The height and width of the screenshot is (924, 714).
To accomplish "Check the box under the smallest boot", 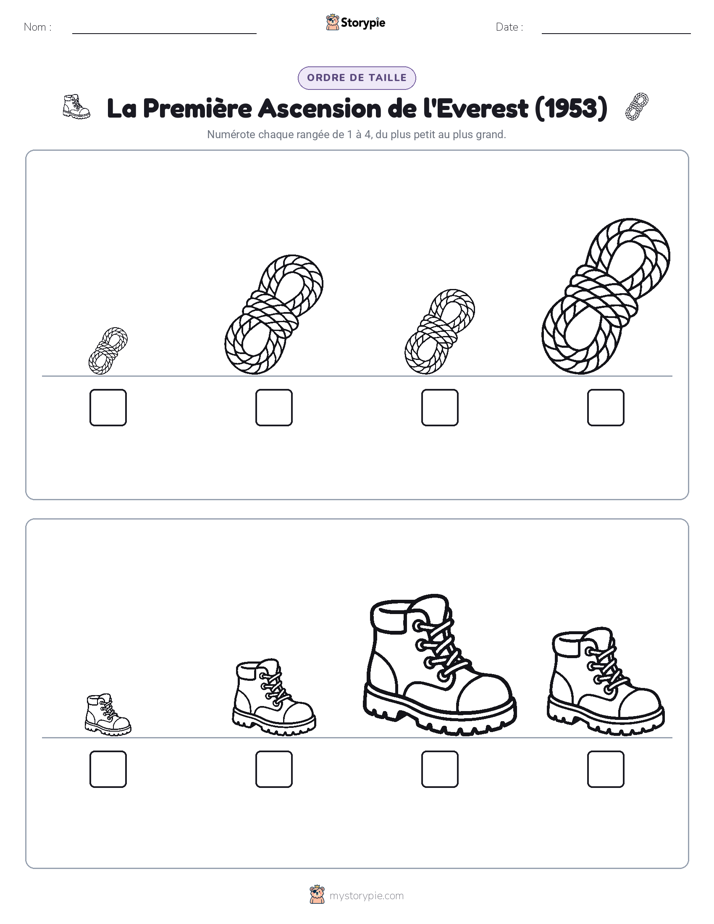I will (108, 769).
